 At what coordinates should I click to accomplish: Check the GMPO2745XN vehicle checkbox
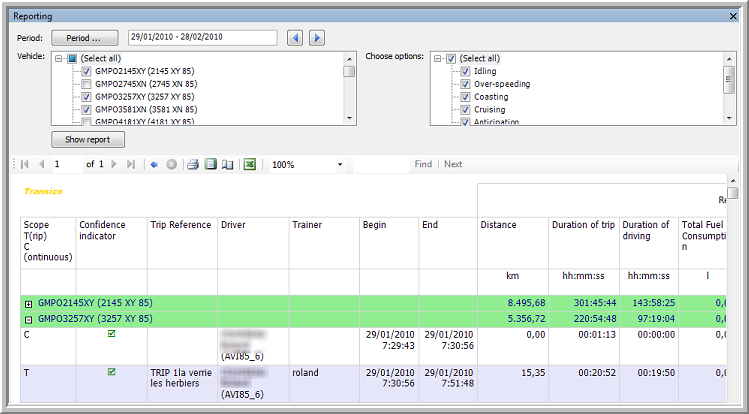click(87, 84)
